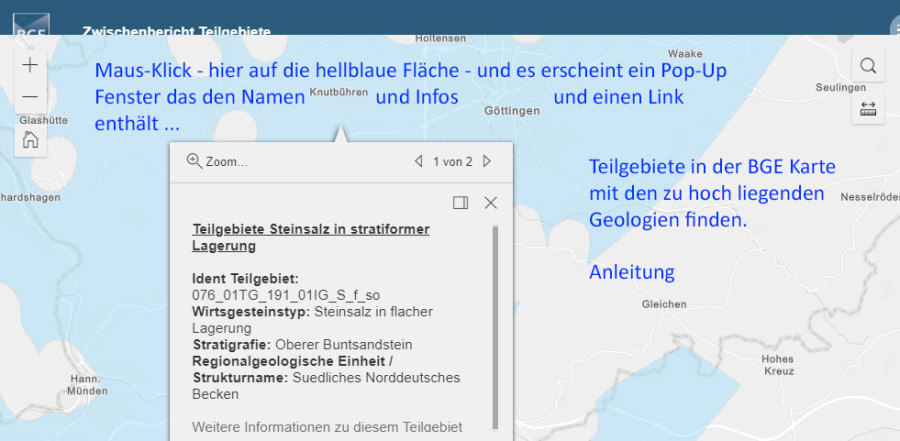Reset map to home view
This screenshot has width=900, height=441.
coord(30,139)
